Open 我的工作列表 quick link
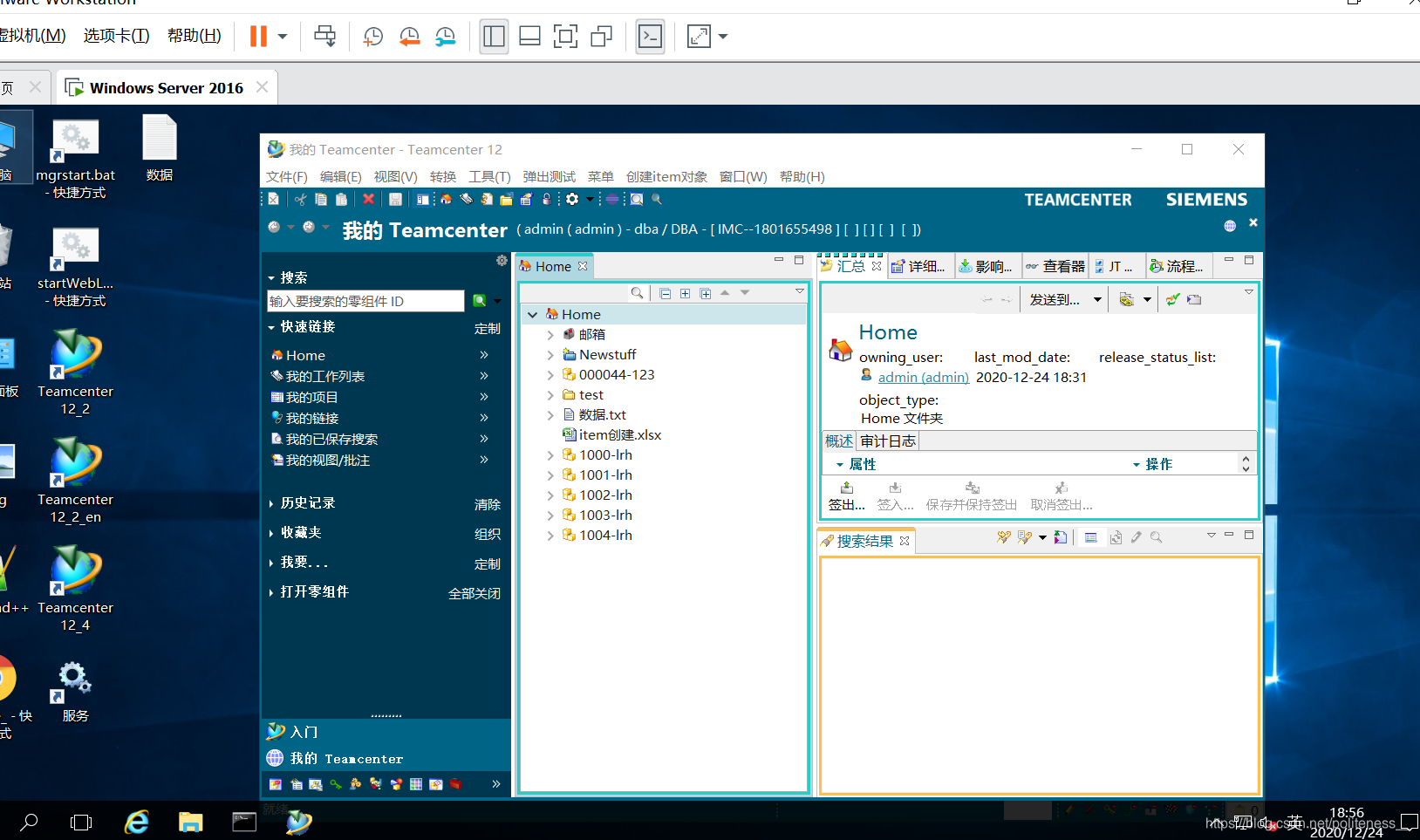 [325, 377]
